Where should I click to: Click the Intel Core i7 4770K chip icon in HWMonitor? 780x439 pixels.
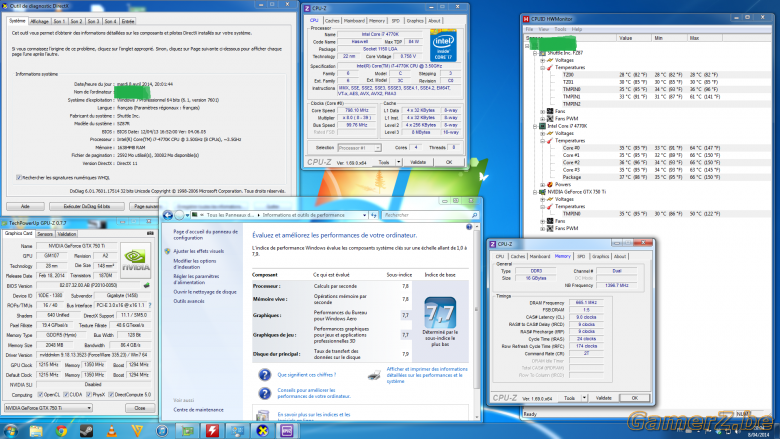click(x=543, y=126)
